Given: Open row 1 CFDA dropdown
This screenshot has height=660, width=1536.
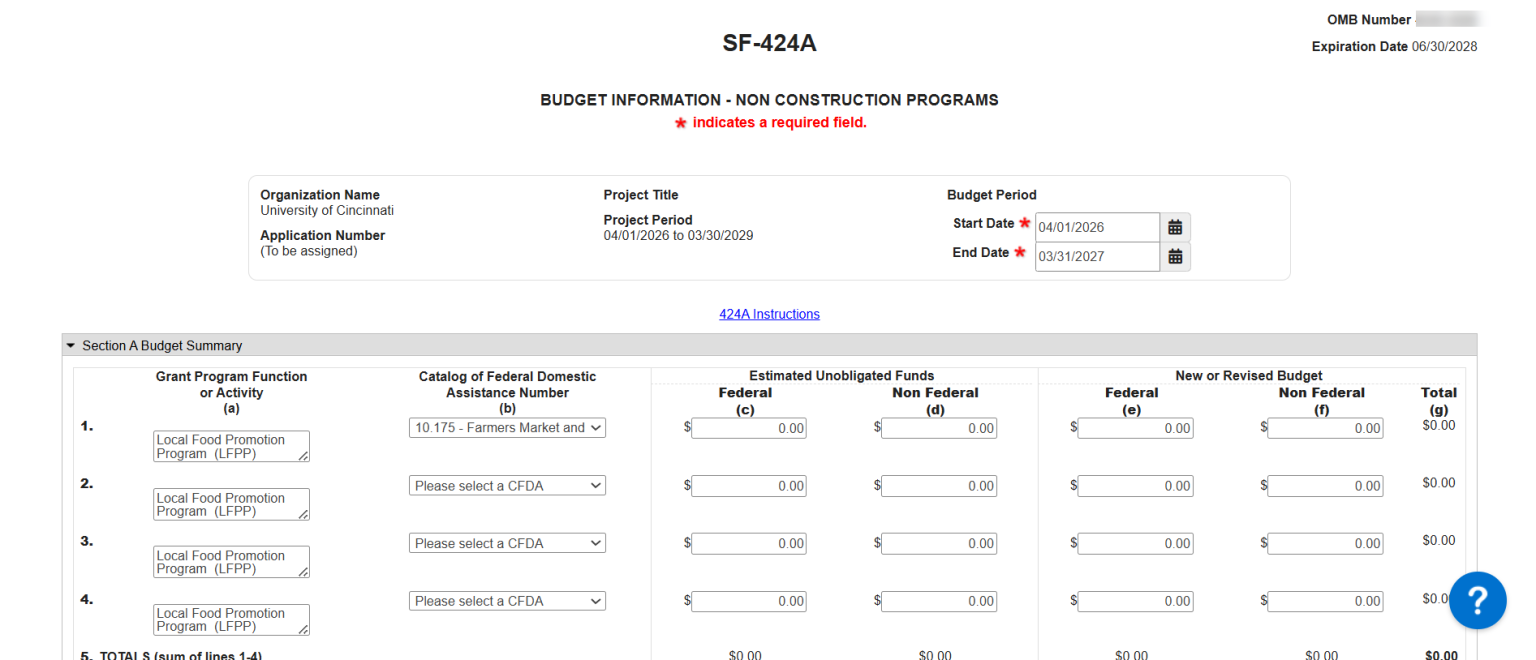Looking at the screenshot, I should click(507, 428).
